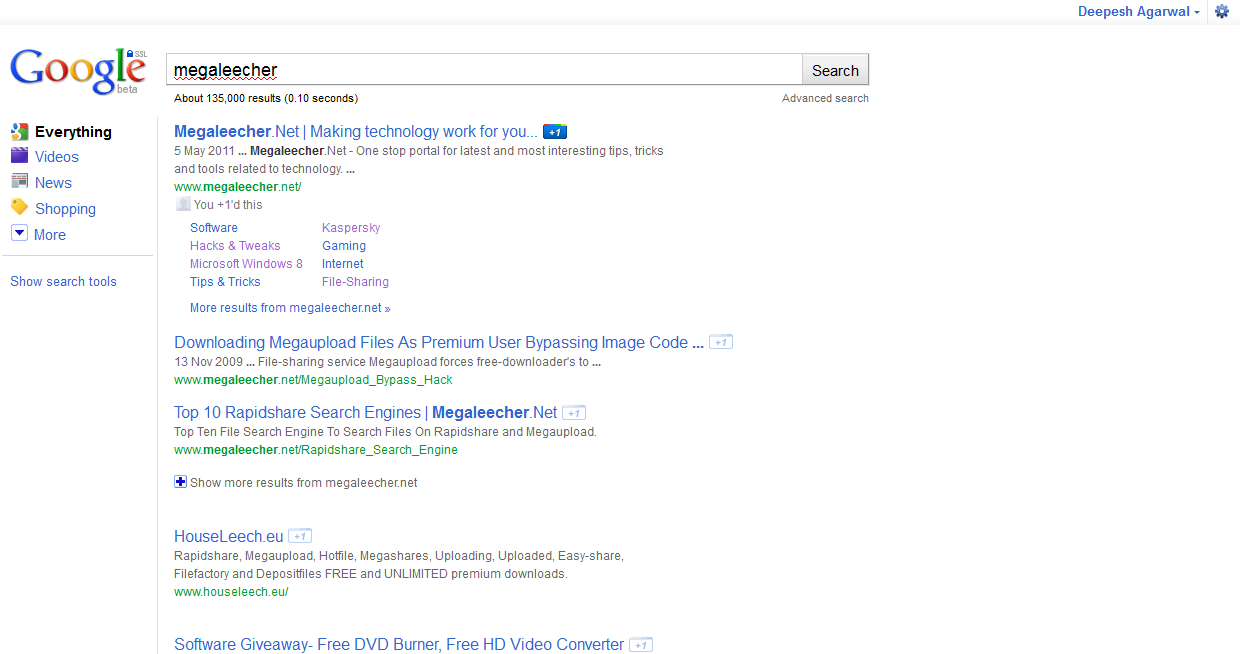Open the Microsoft Windows 8 sitelink
This screenshot has height=654, width=1240.
click(246, 263)
